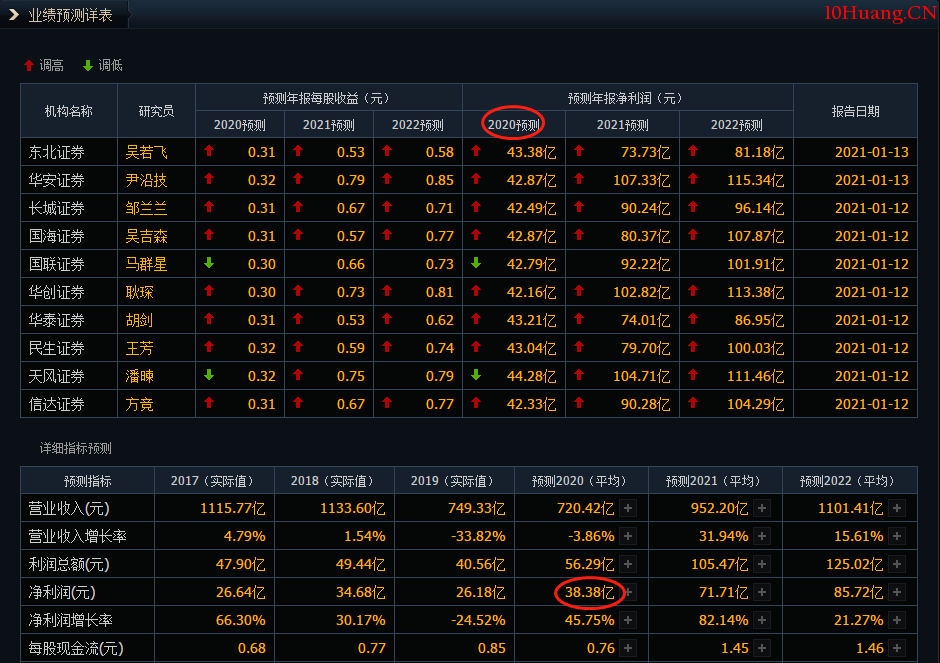940x663 pixels.
Task: Open analyst 吴吉森's profile link
Action: [146, 236]
